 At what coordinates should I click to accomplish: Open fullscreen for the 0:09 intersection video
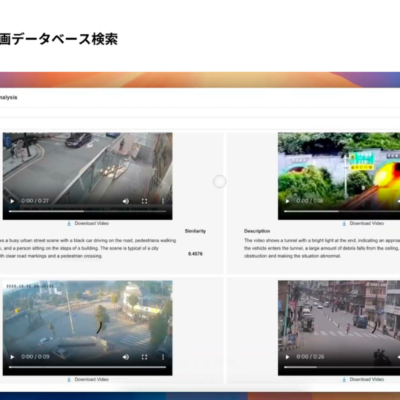coord(144,357)
